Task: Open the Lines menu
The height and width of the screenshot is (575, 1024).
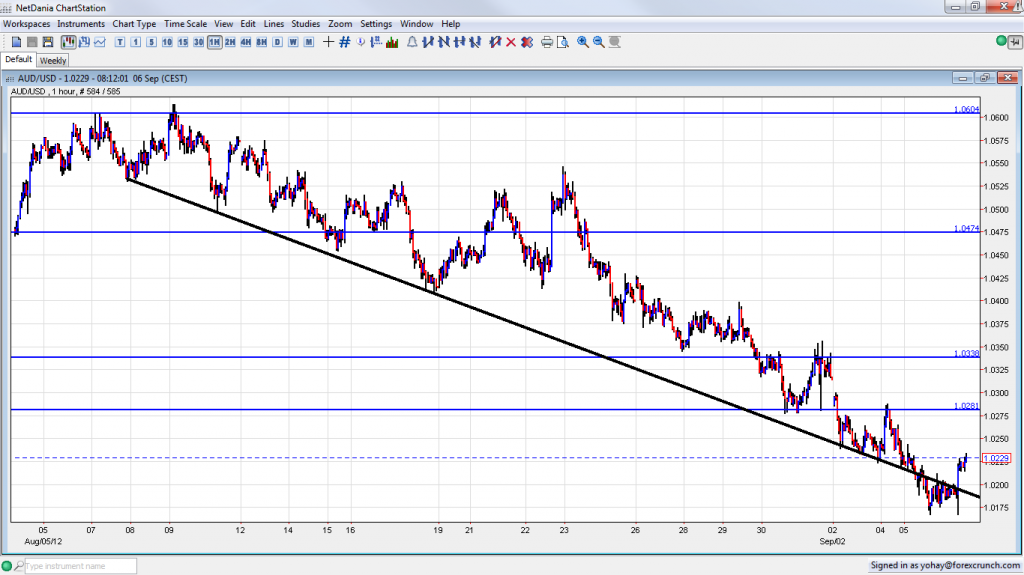Action: point(274,24)
